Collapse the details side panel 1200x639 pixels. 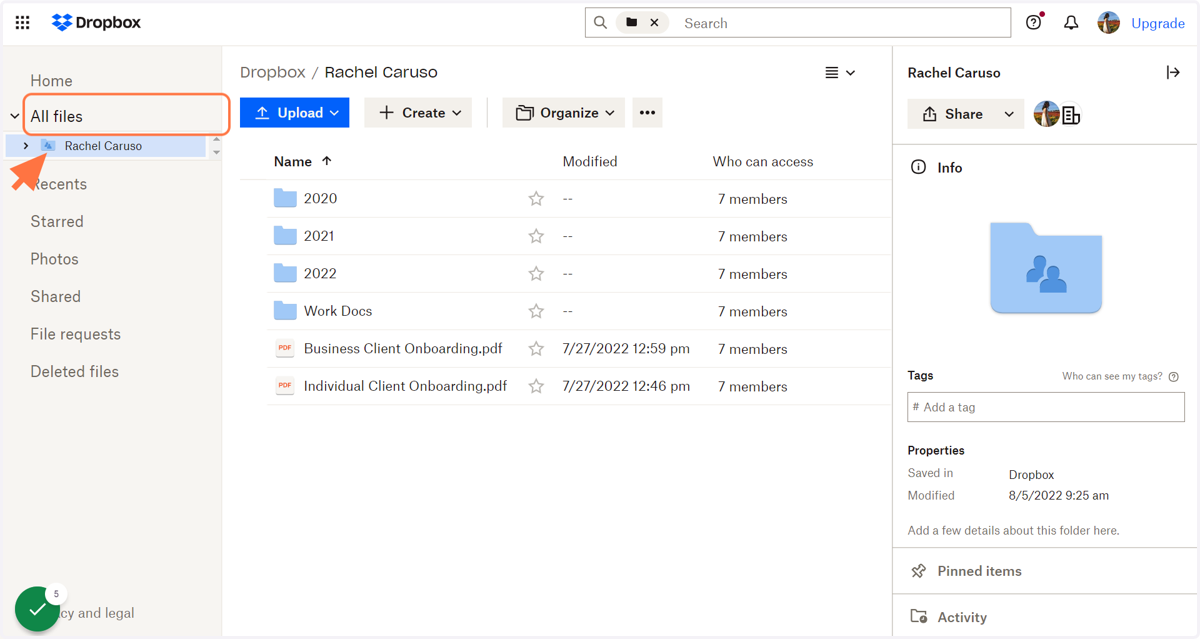point(1173,72)
